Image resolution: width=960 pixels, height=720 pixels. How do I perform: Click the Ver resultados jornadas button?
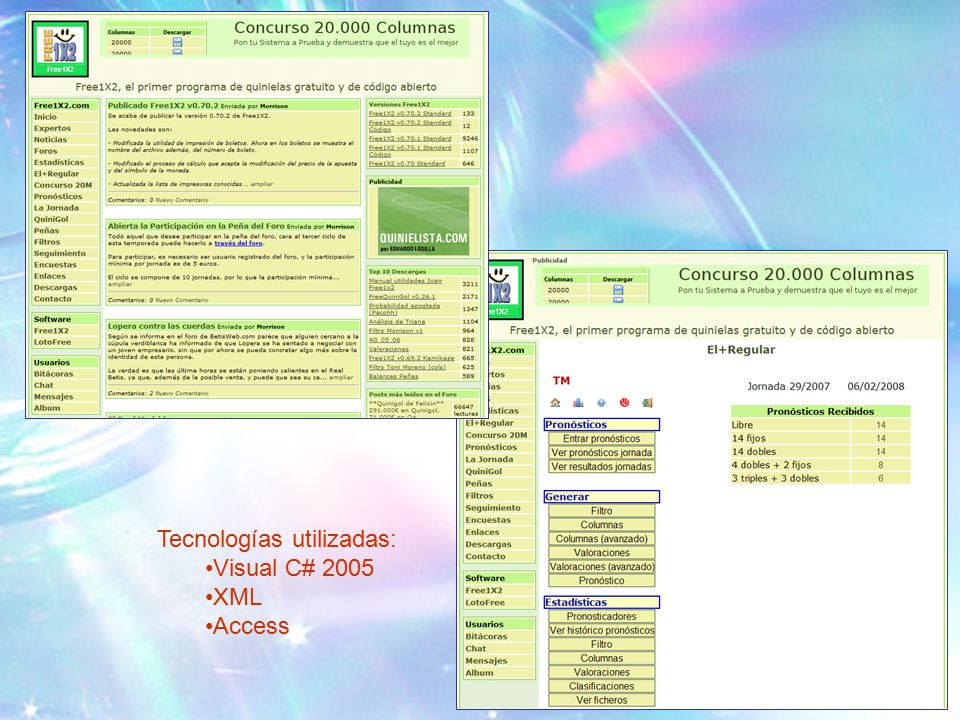(x=601, y=467)
